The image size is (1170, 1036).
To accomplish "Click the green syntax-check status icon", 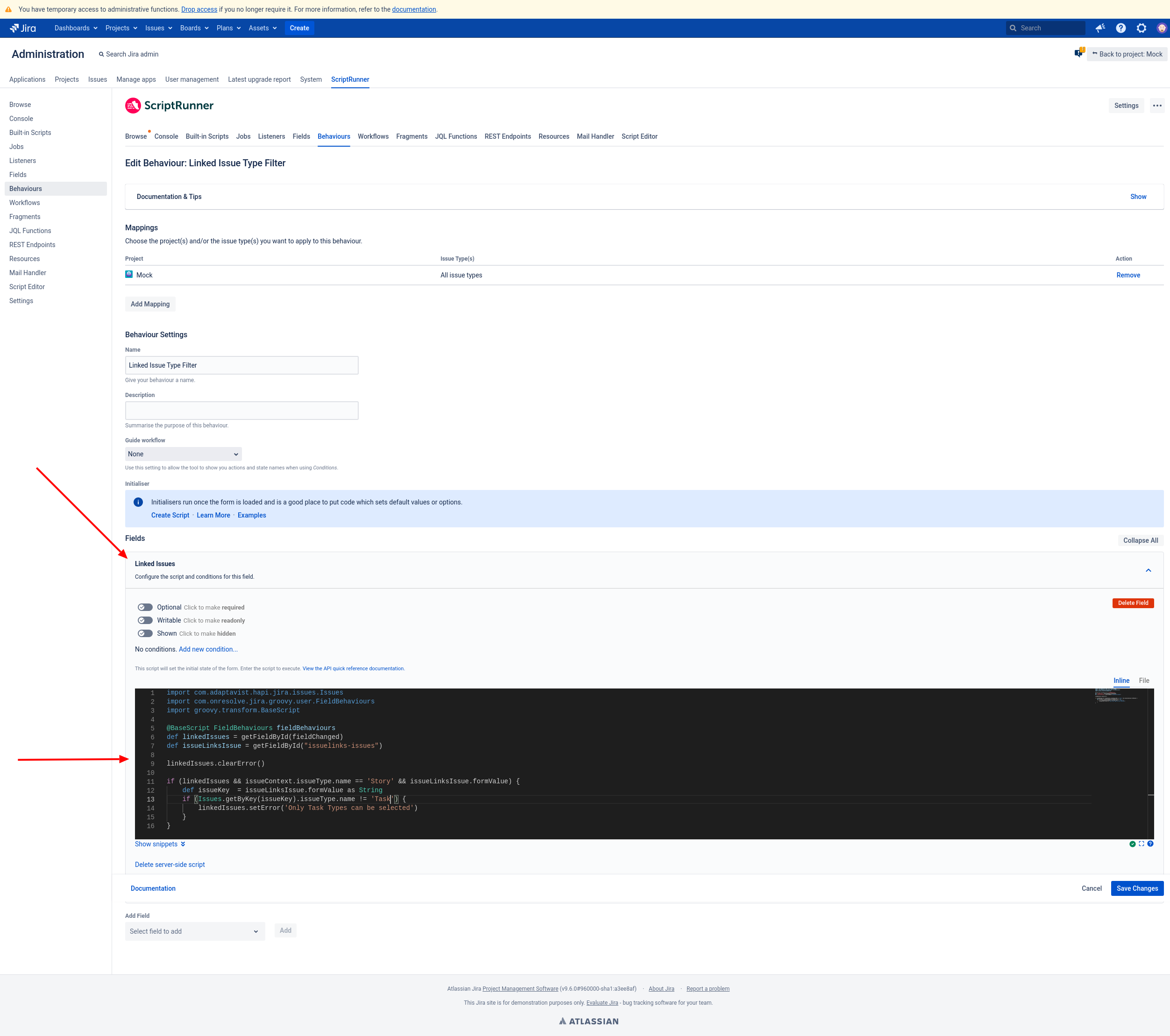I will coord(1132,844).
